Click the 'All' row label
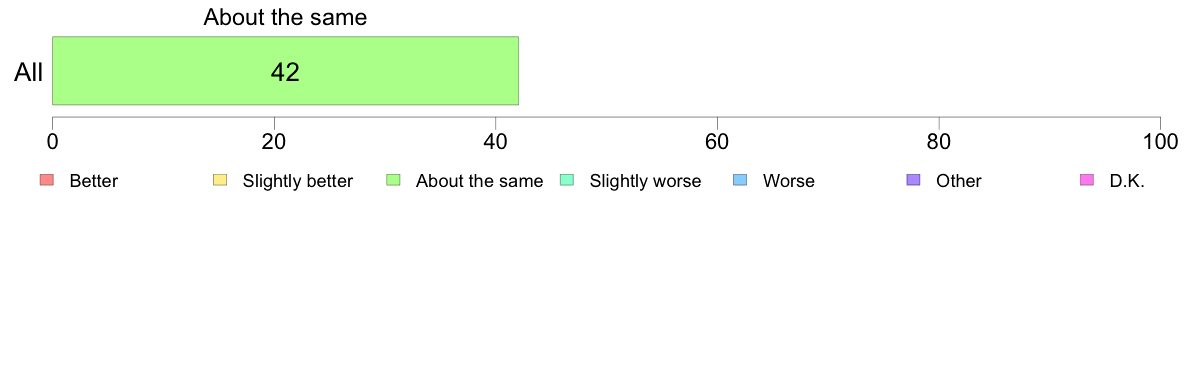 pos(29,73)
